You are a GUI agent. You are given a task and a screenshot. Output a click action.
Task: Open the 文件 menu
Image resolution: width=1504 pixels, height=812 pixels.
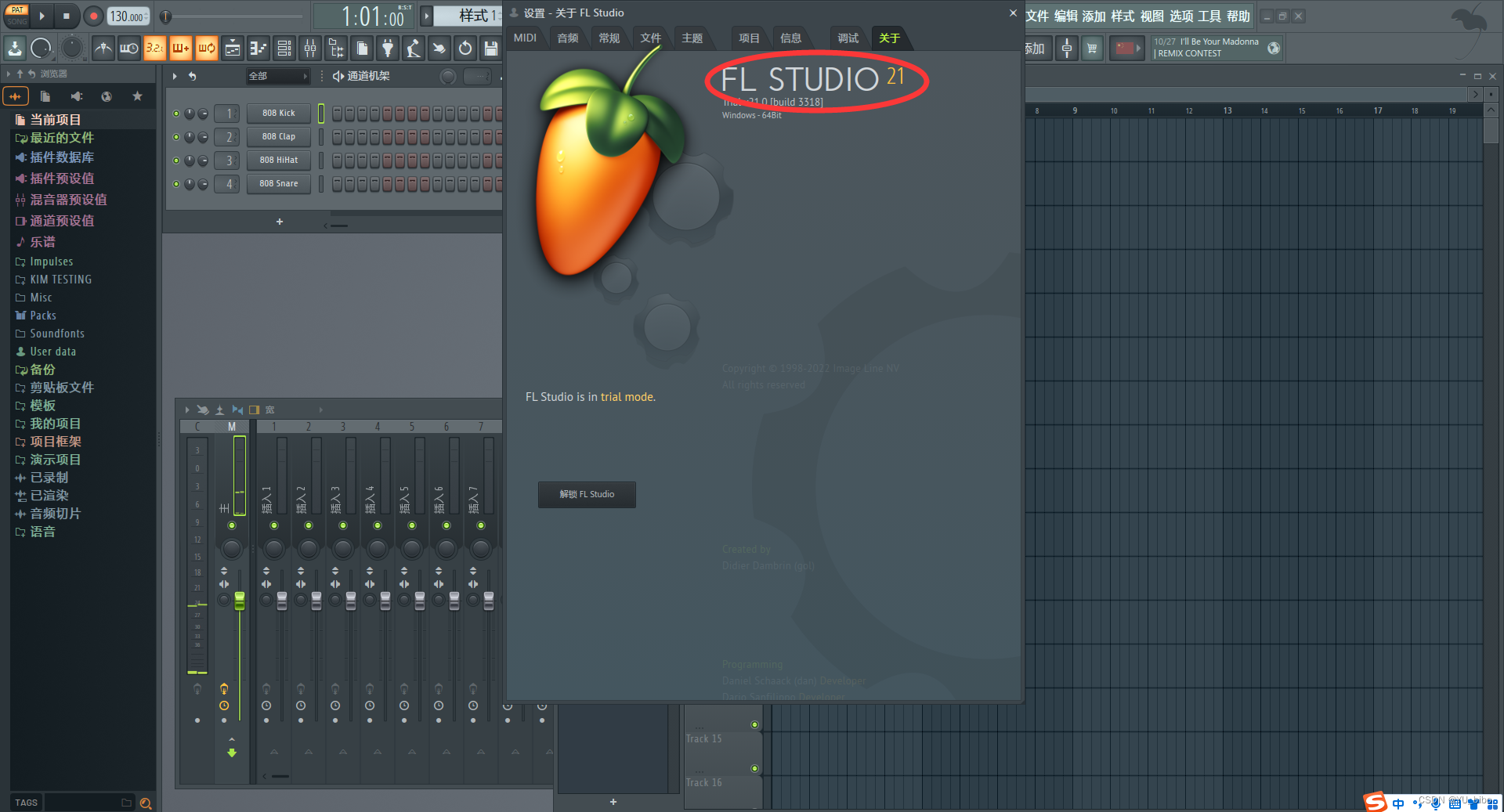1037,16
